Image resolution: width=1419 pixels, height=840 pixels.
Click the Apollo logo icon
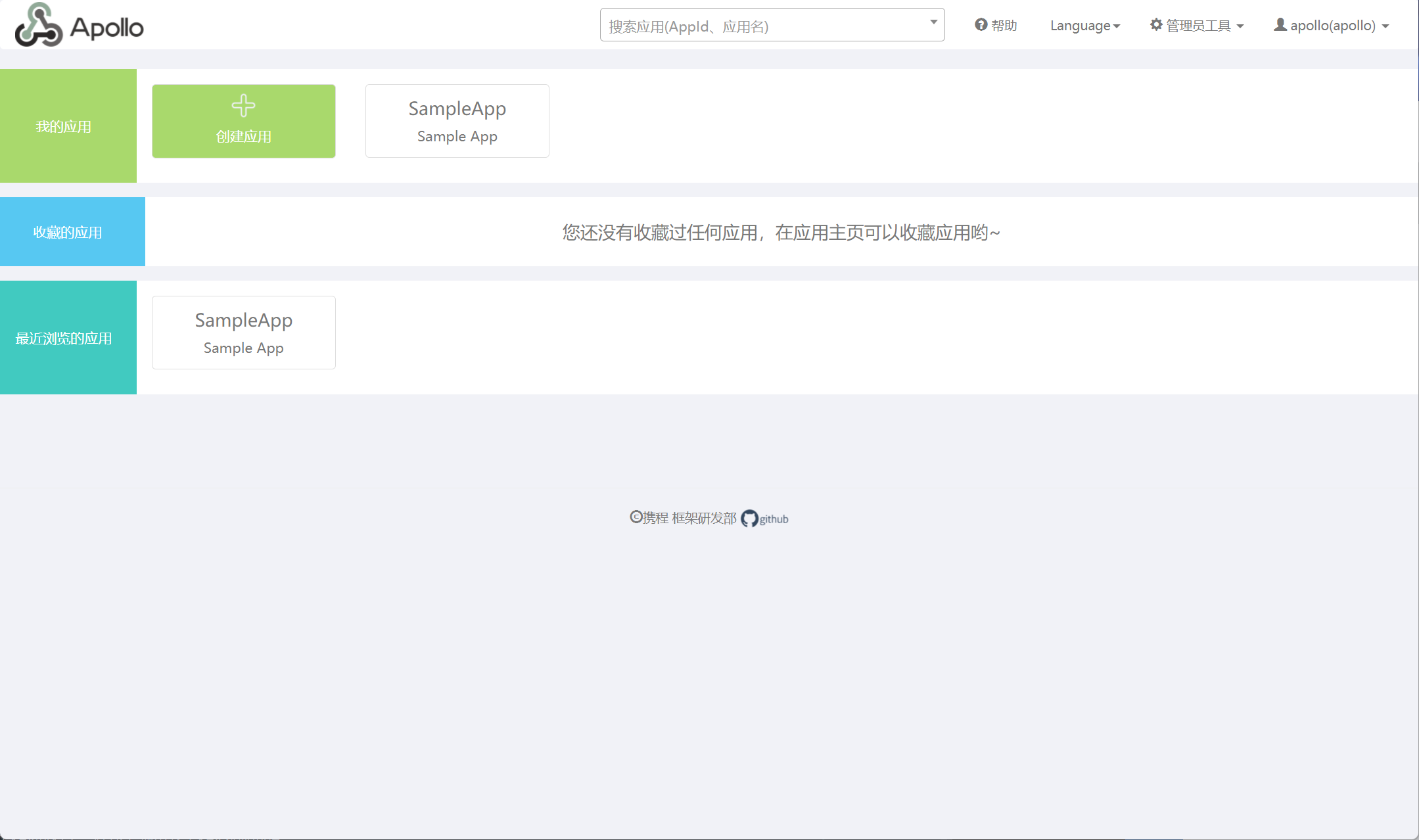pyautogui.click(x=39, y=25)
